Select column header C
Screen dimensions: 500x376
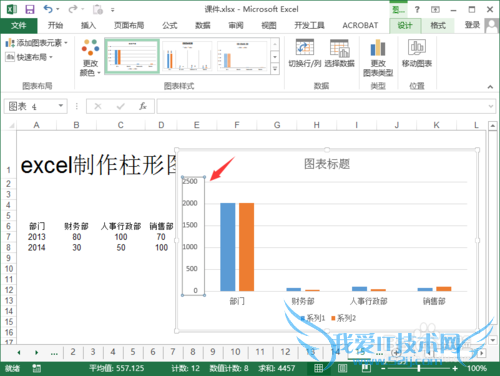point(121,125)
